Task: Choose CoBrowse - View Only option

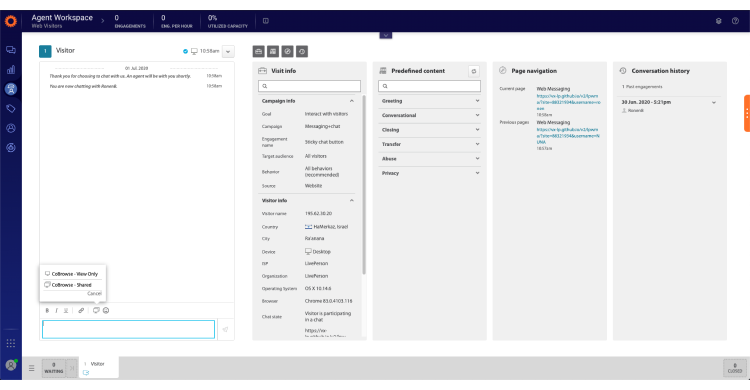Action: [71, 274]
